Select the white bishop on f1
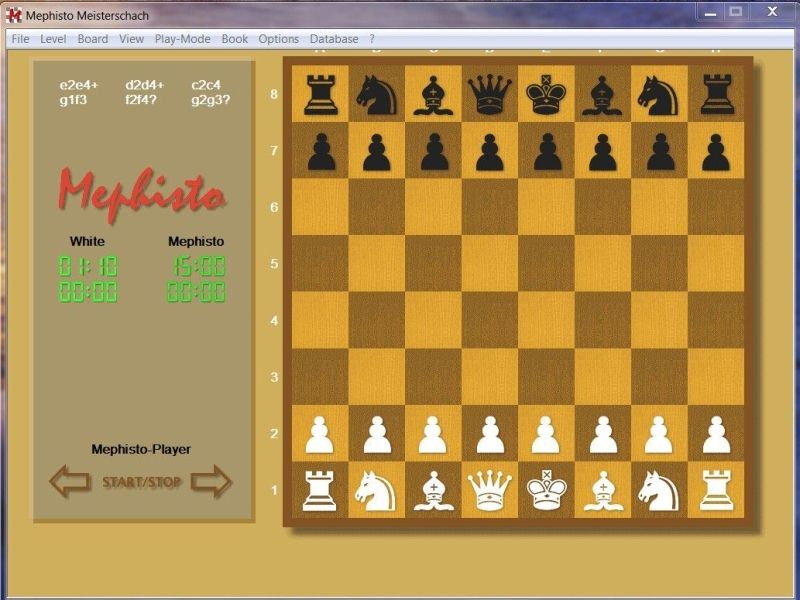This screenshot has height=600, width=800. coord(603,491)
